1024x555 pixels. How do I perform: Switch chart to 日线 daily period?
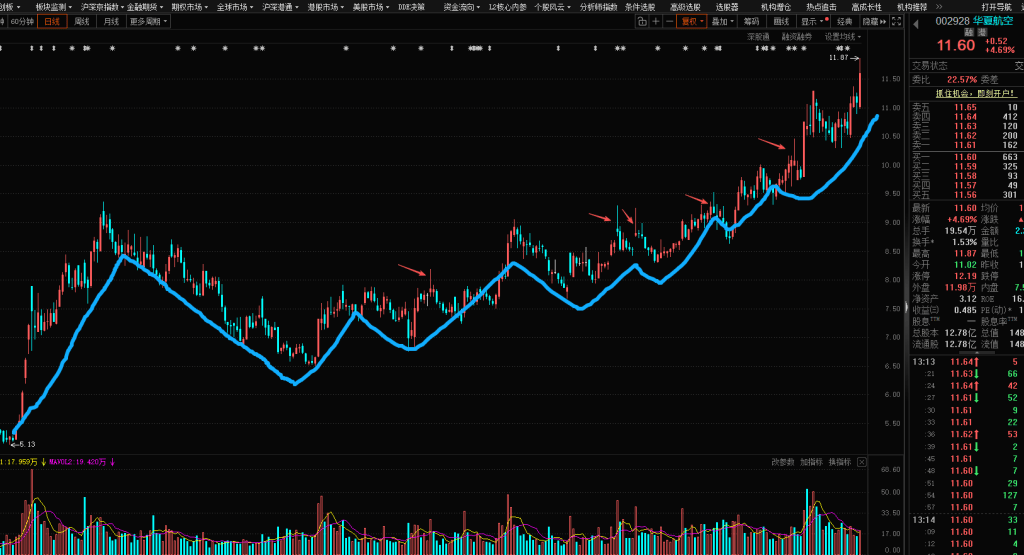point(49,21)
